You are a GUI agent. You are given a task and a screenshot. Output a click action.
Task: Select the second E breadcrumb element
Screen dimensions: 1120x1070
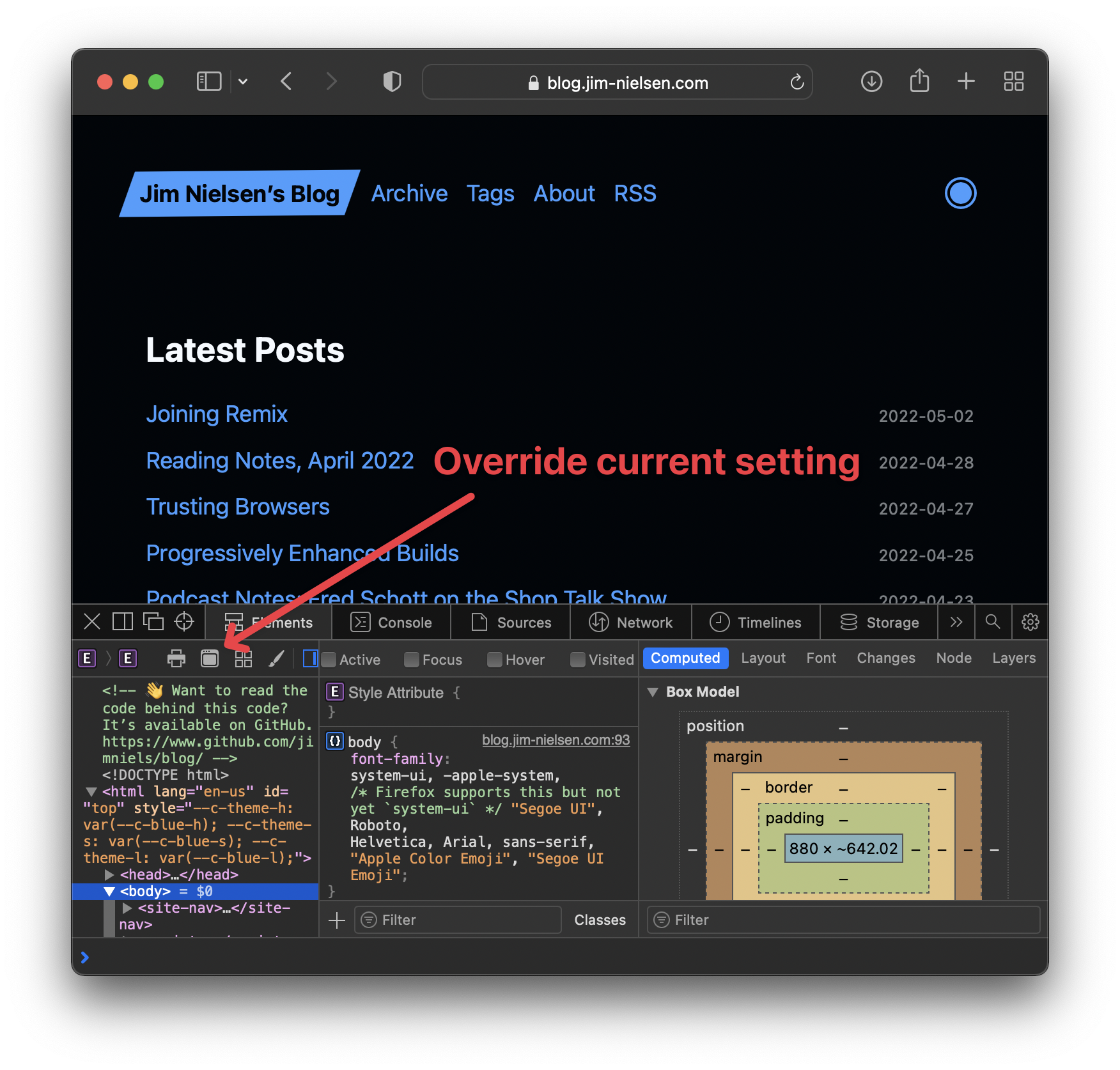(128, 658)
